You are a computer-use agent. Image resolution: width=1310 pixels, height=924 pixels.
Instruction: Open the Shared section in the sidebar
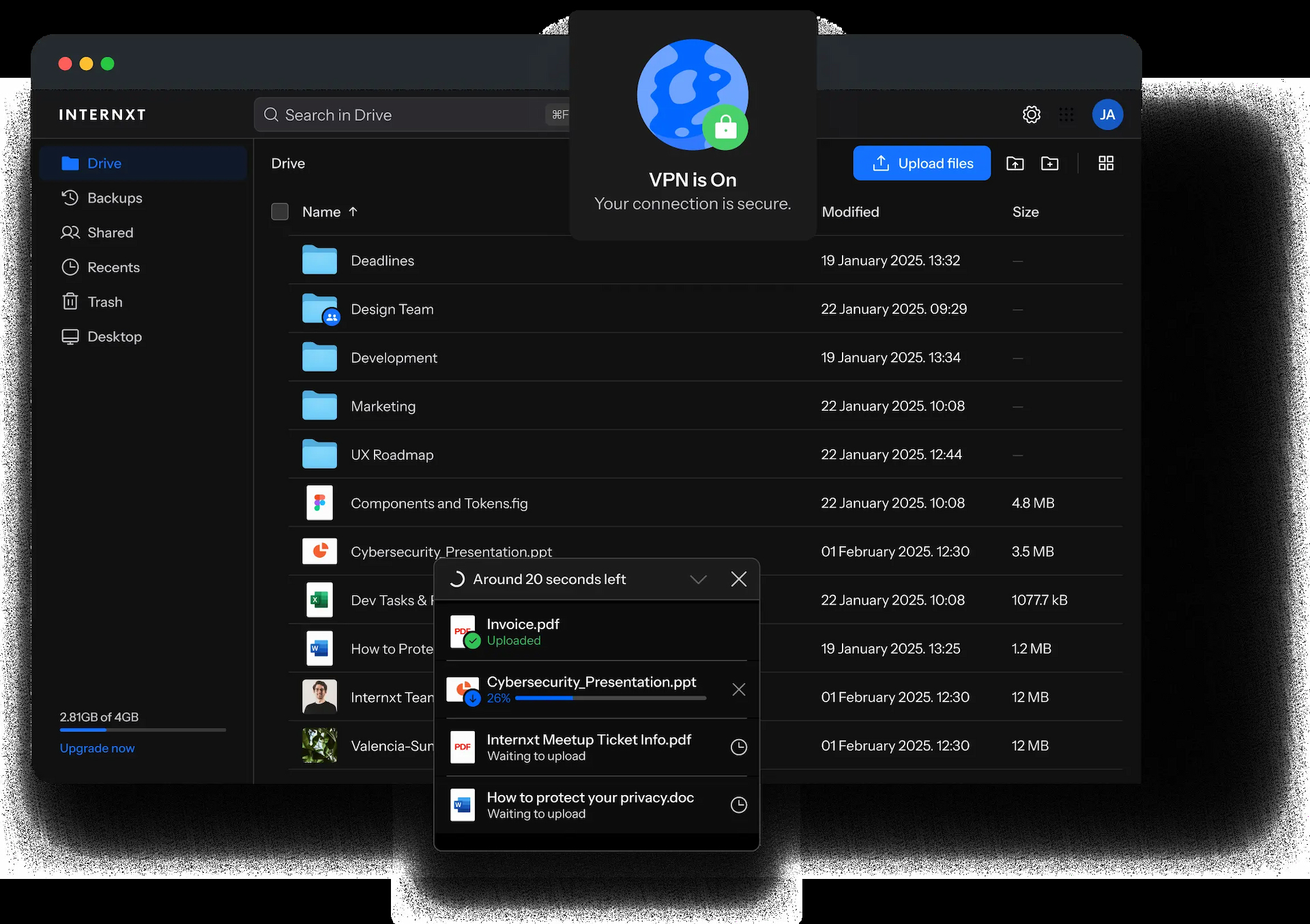tap(110, 233)
